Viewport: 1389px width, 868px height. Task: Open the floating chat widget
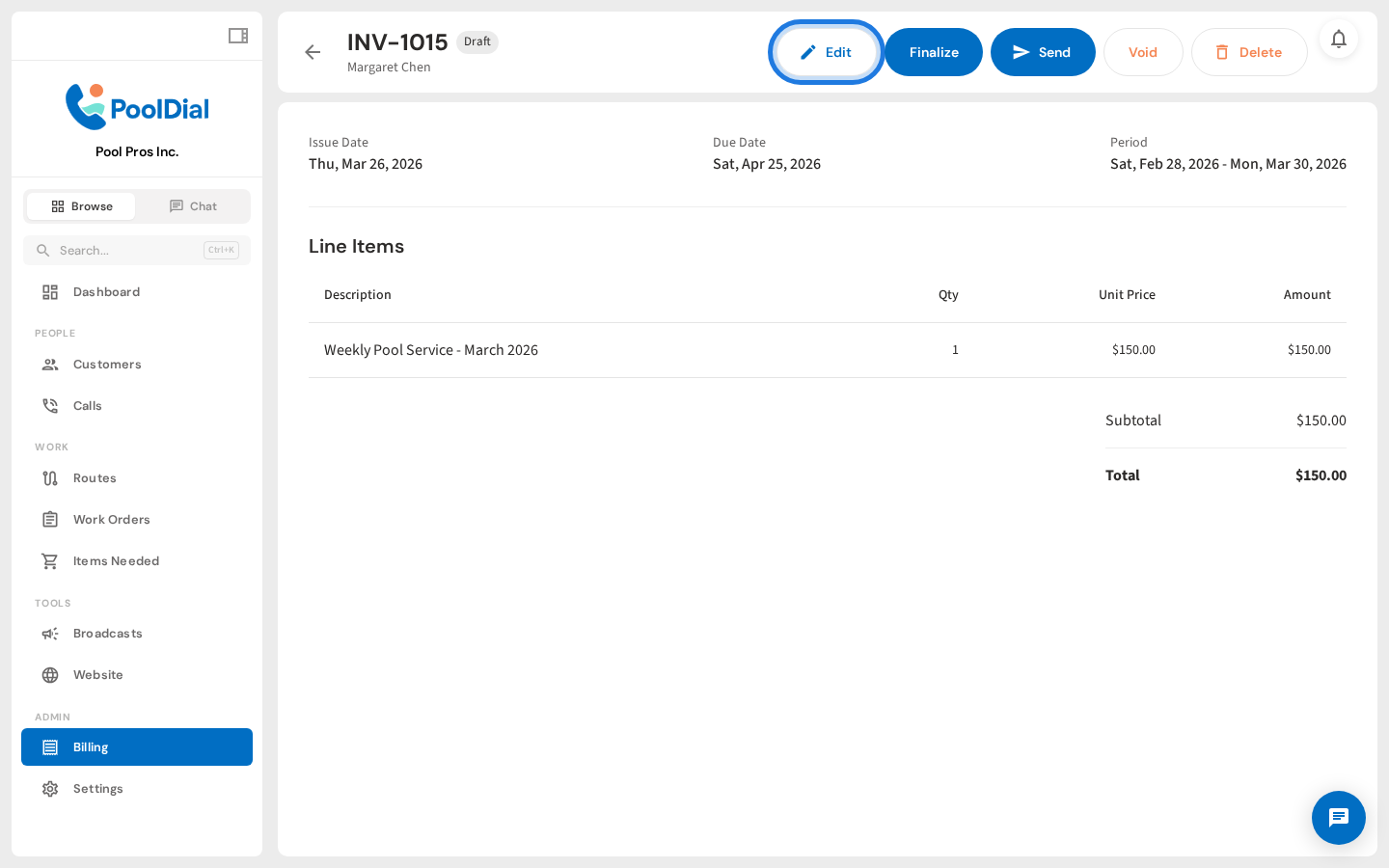coord(1339,818)
